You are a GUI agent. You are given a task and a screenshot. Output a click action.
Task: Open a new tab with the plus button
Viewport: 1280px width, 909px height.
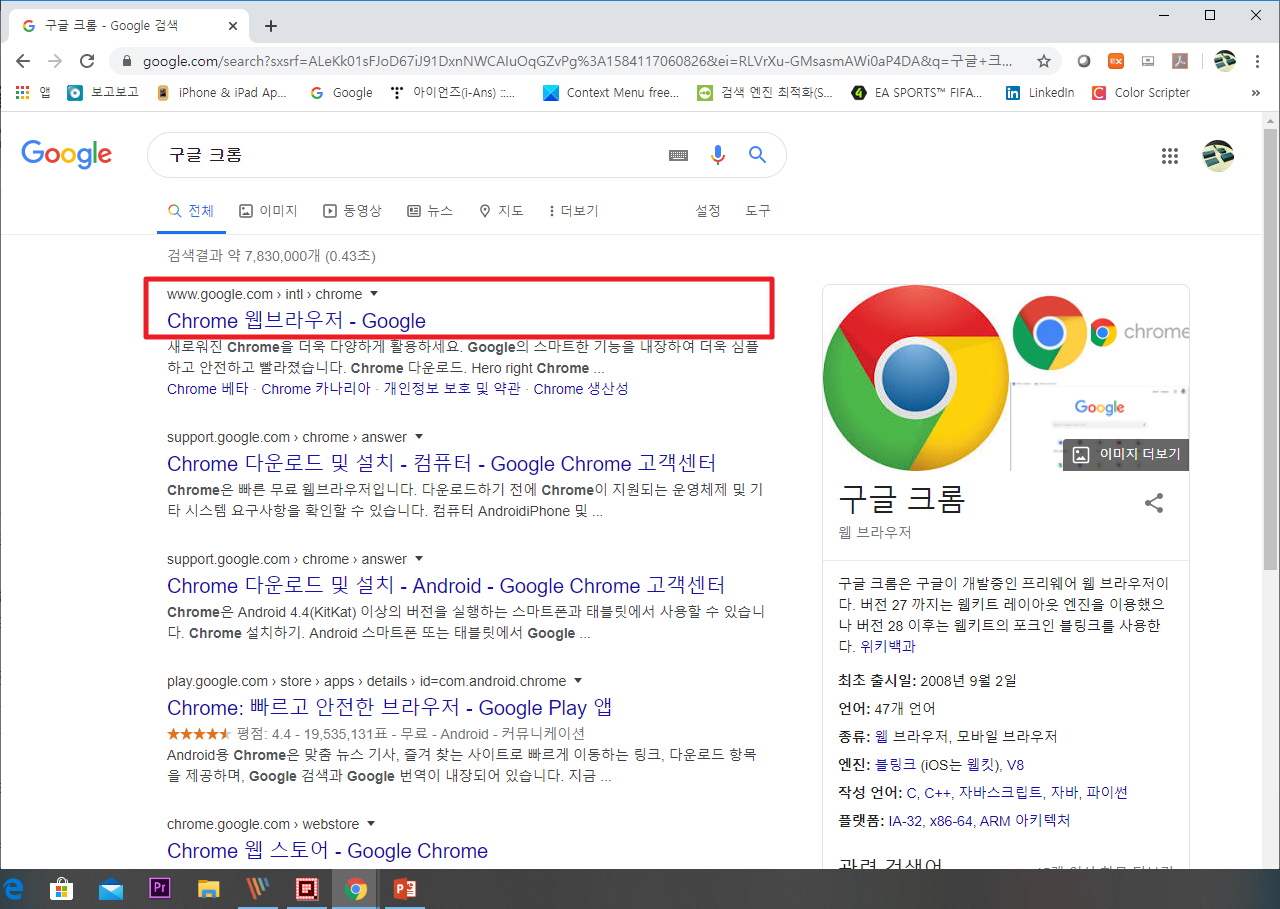point(271,26)
